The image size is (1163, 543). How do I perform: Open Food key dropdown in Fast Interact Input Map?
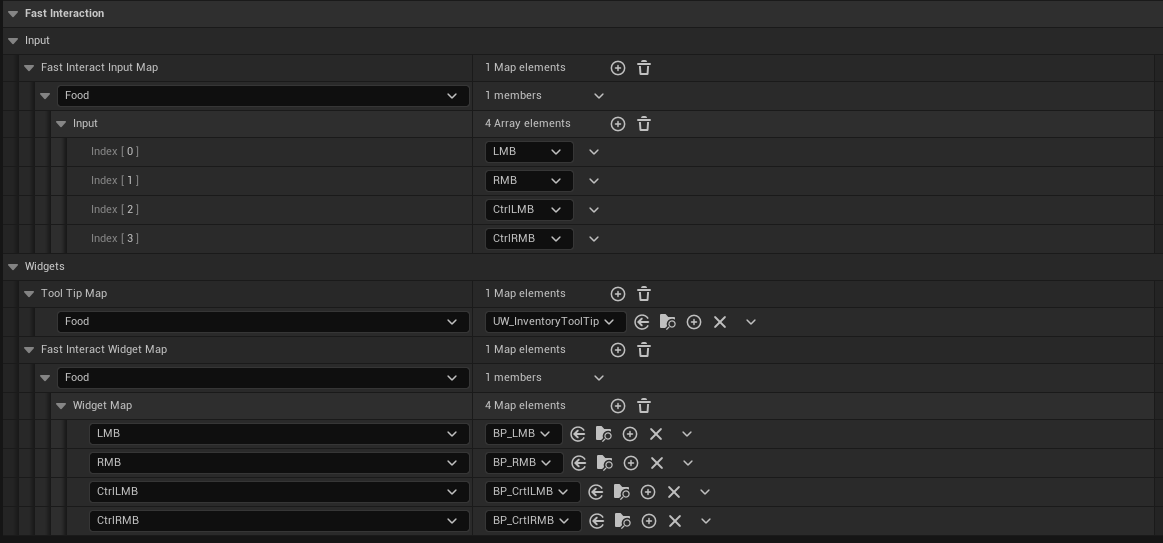click(x=263, y=96)
